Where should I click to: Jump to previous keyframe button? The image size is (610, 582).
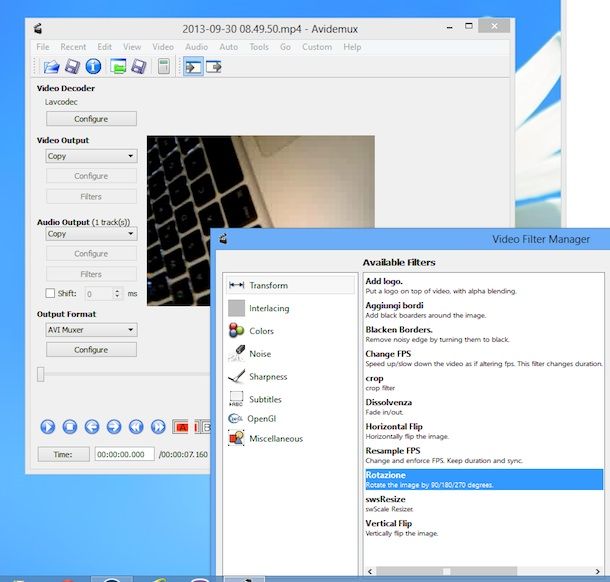(x=136, y=427)
